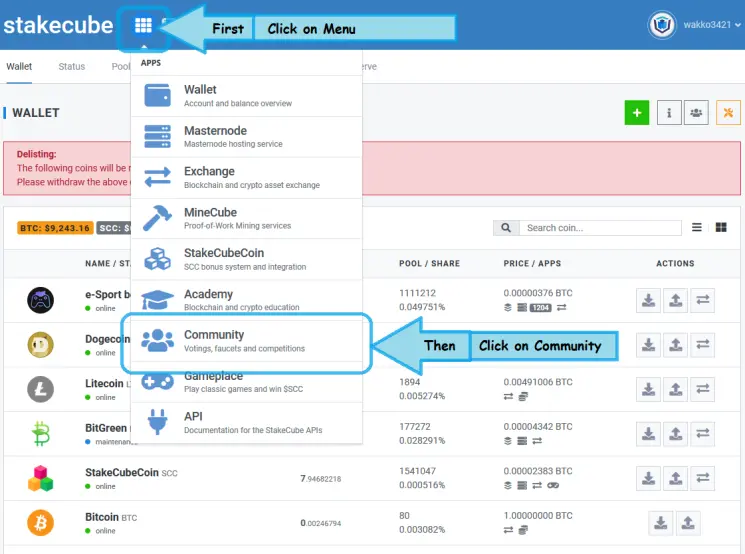Viewport: 745px width, 554px height.
Task: Open the apps grid menu icon
Action: (x=143, y=25)
